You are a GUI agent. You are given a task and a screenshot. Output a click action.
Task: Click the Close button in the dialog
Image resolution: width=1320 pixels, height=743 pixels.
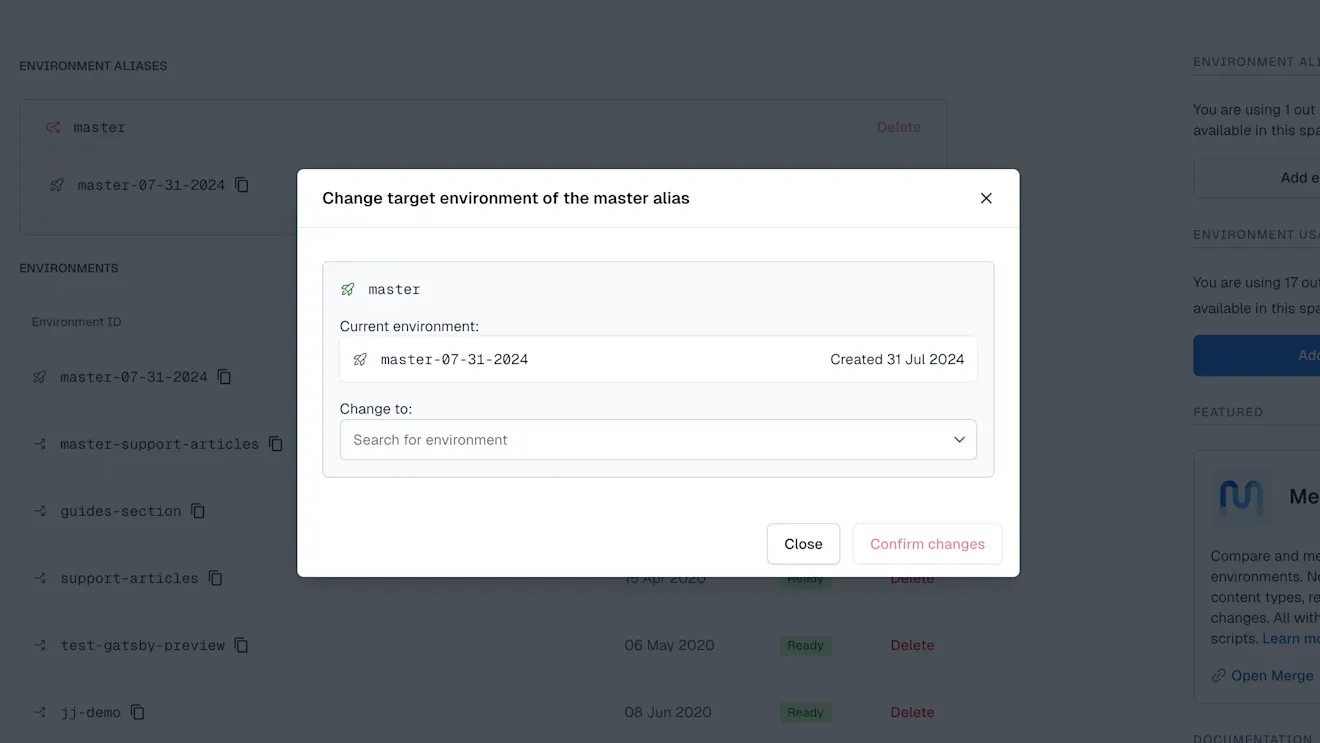coord(803,544)
